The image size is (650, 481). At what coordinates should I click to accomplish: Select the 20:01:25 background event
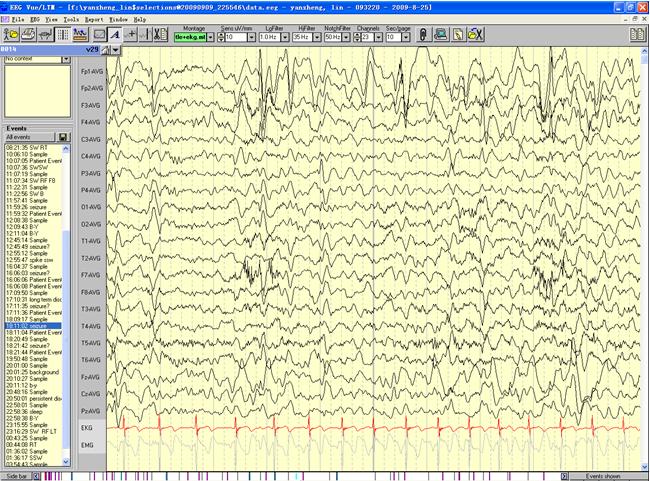[x=33, y=372]
